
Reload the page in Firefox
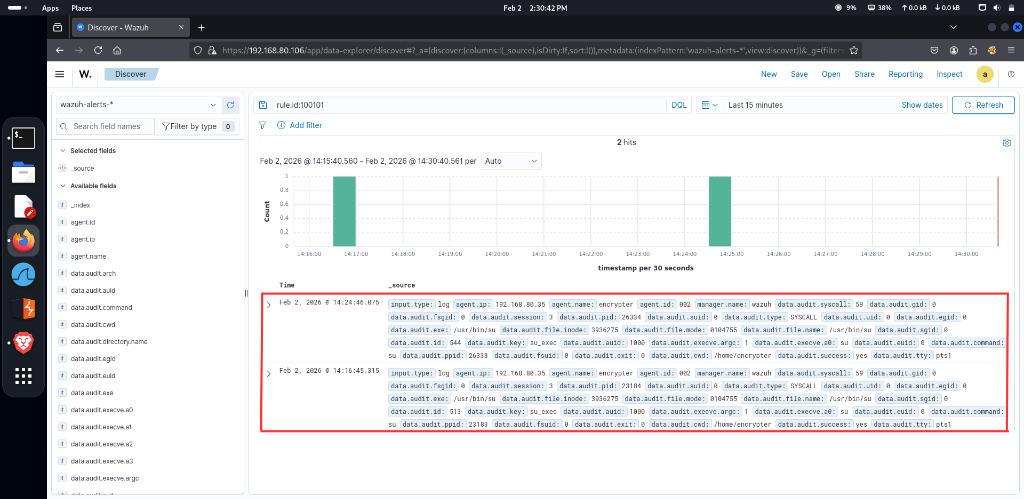click(x=98, y=50)
